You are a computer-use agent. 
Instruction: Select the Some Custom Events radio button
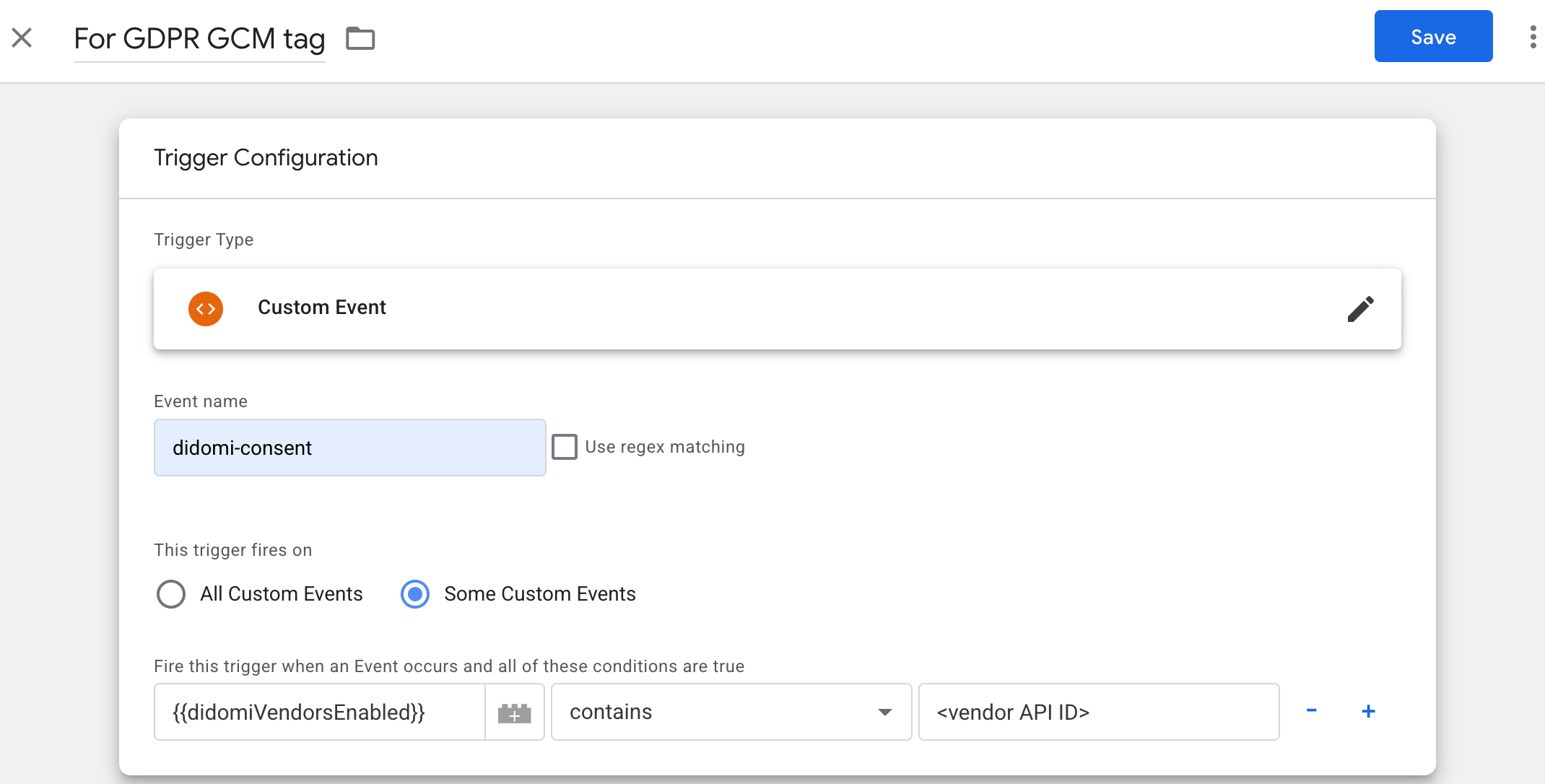(415, 594)
